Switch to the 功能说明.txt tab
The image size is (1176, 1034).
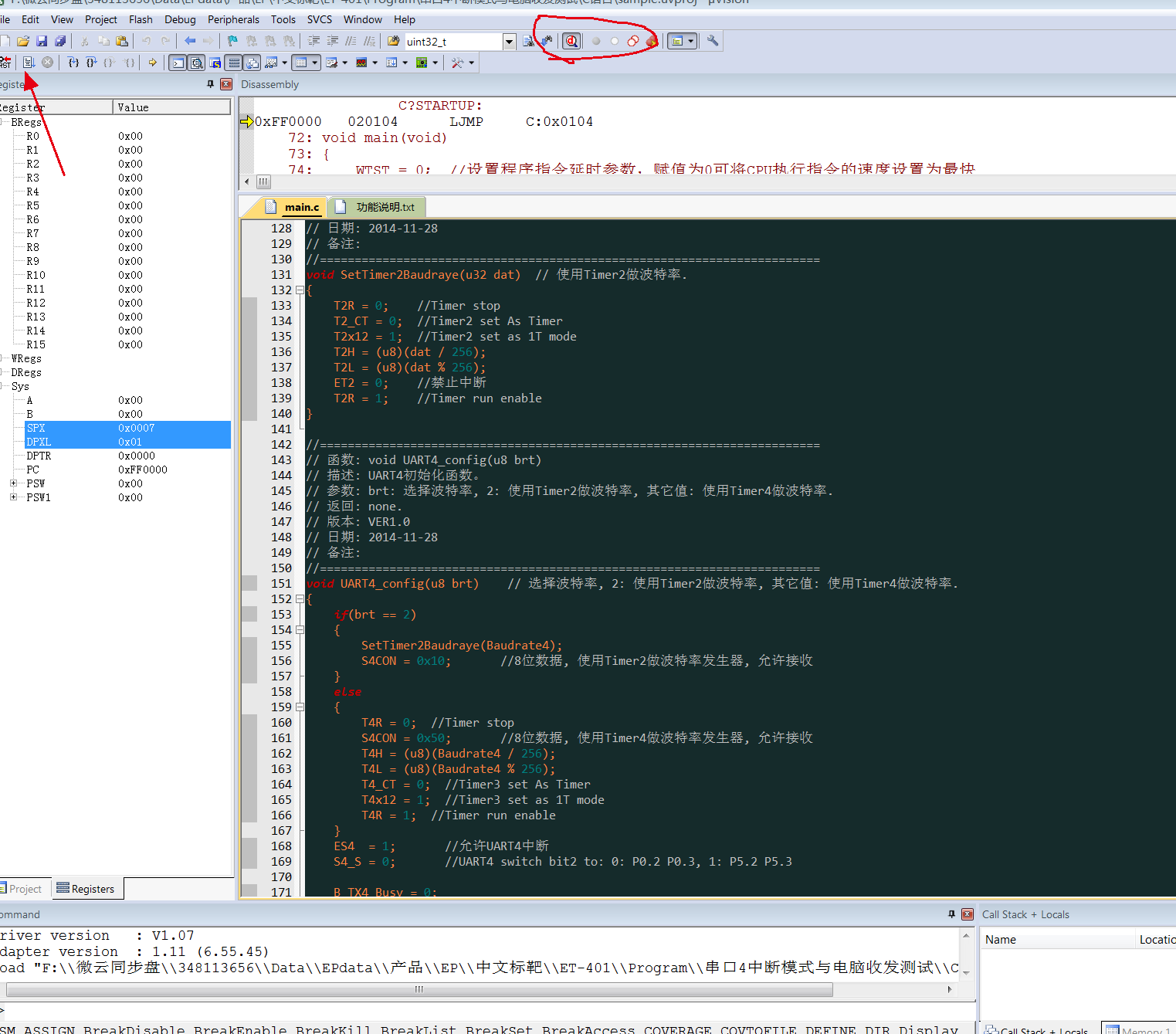377,207
